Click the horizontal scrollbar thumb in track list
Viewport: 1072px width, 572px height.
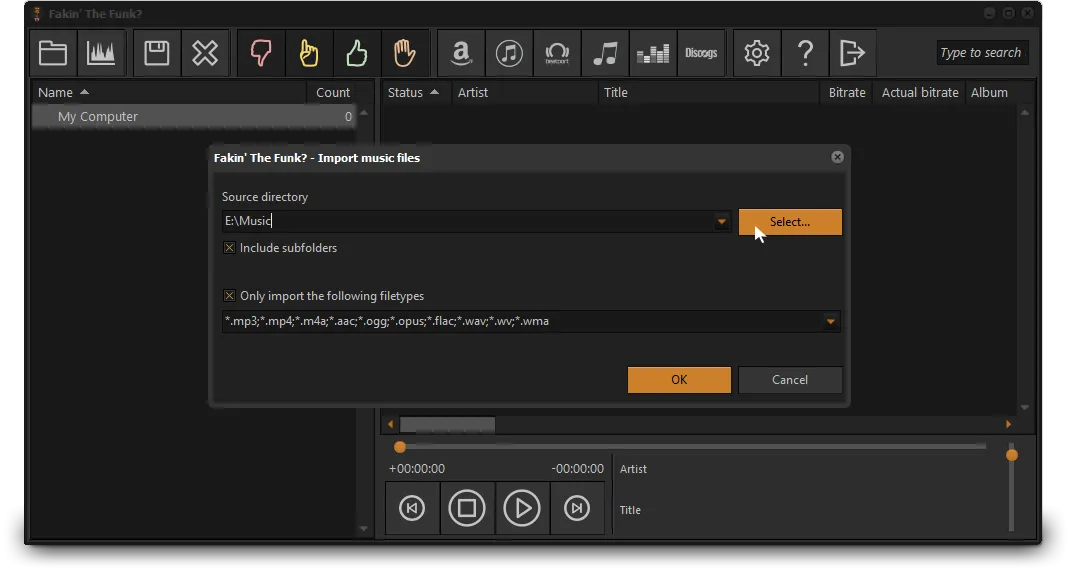point(447,425)
